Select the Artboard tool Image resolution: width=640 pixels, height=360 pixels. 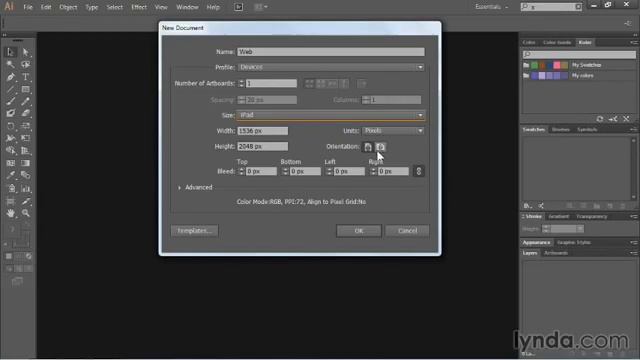[11, 201]
